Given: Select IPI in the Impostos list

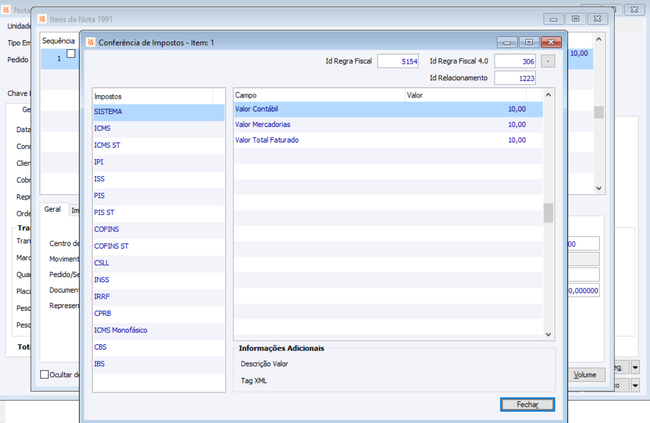Looking at the screenshot, I should click(x=159, y=162).
